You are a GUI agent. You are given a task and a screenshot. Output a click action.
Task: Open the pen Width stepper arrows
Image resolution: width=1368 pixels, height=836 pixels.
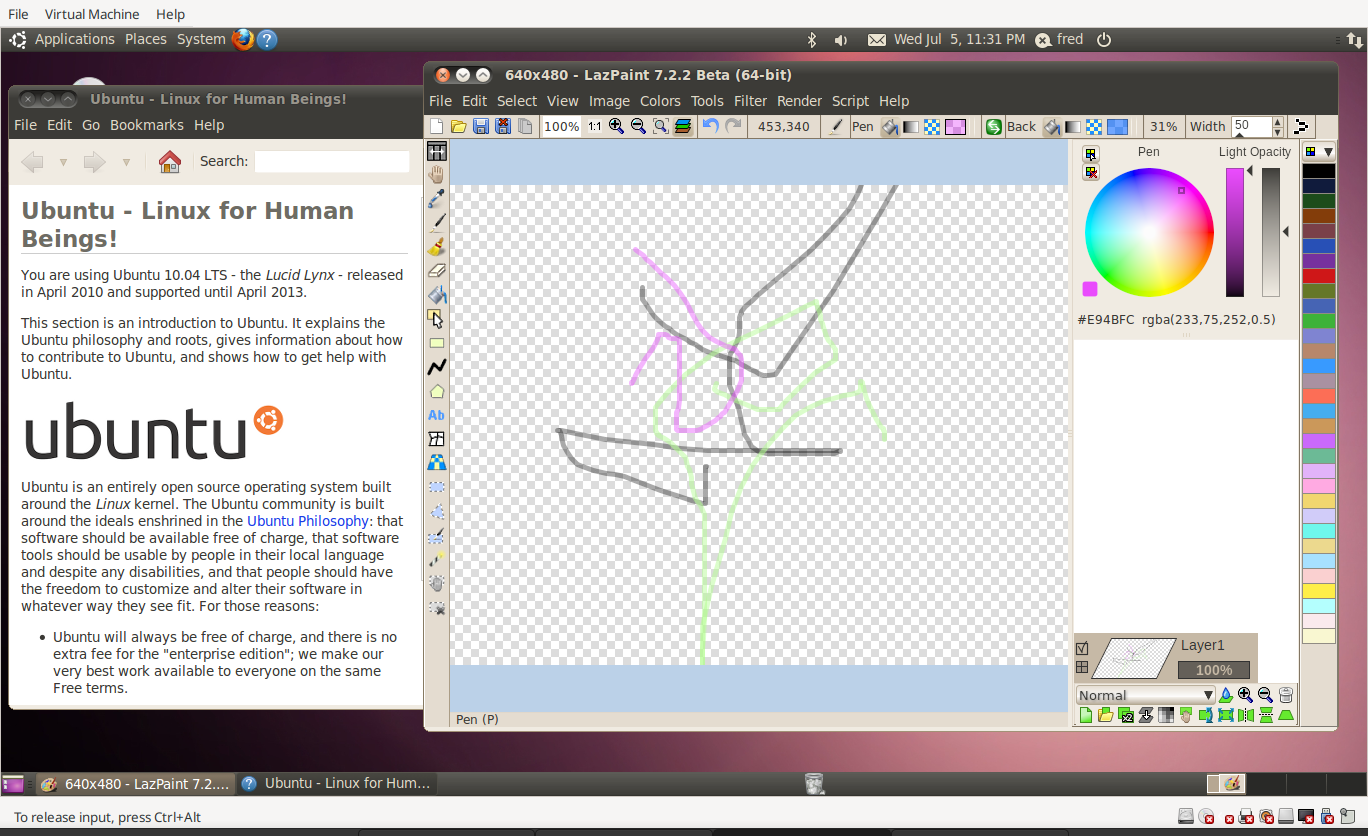[x=1278, y=127]
